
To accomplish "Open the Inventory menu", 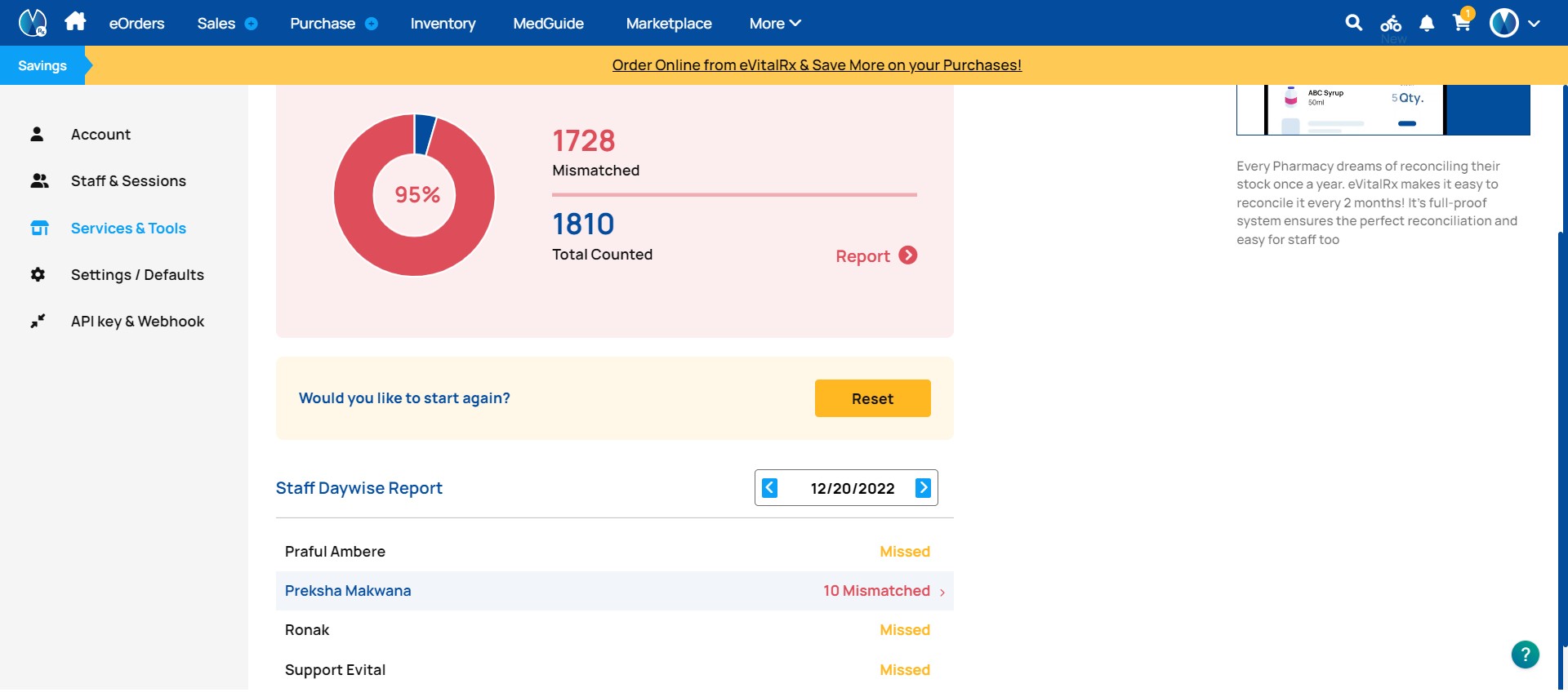I will pos(443,24).
